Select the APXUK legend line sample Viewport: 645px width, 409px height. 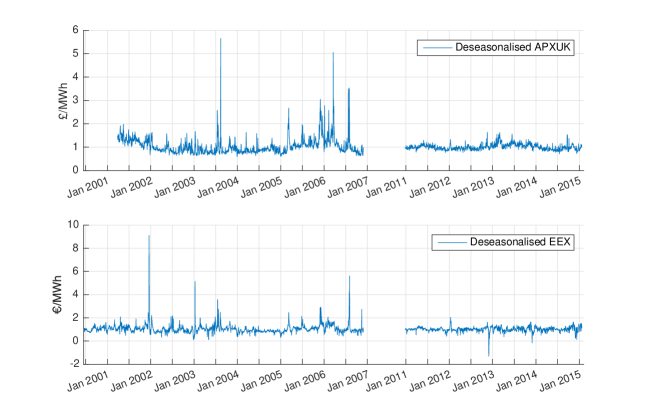pos(437,48)
